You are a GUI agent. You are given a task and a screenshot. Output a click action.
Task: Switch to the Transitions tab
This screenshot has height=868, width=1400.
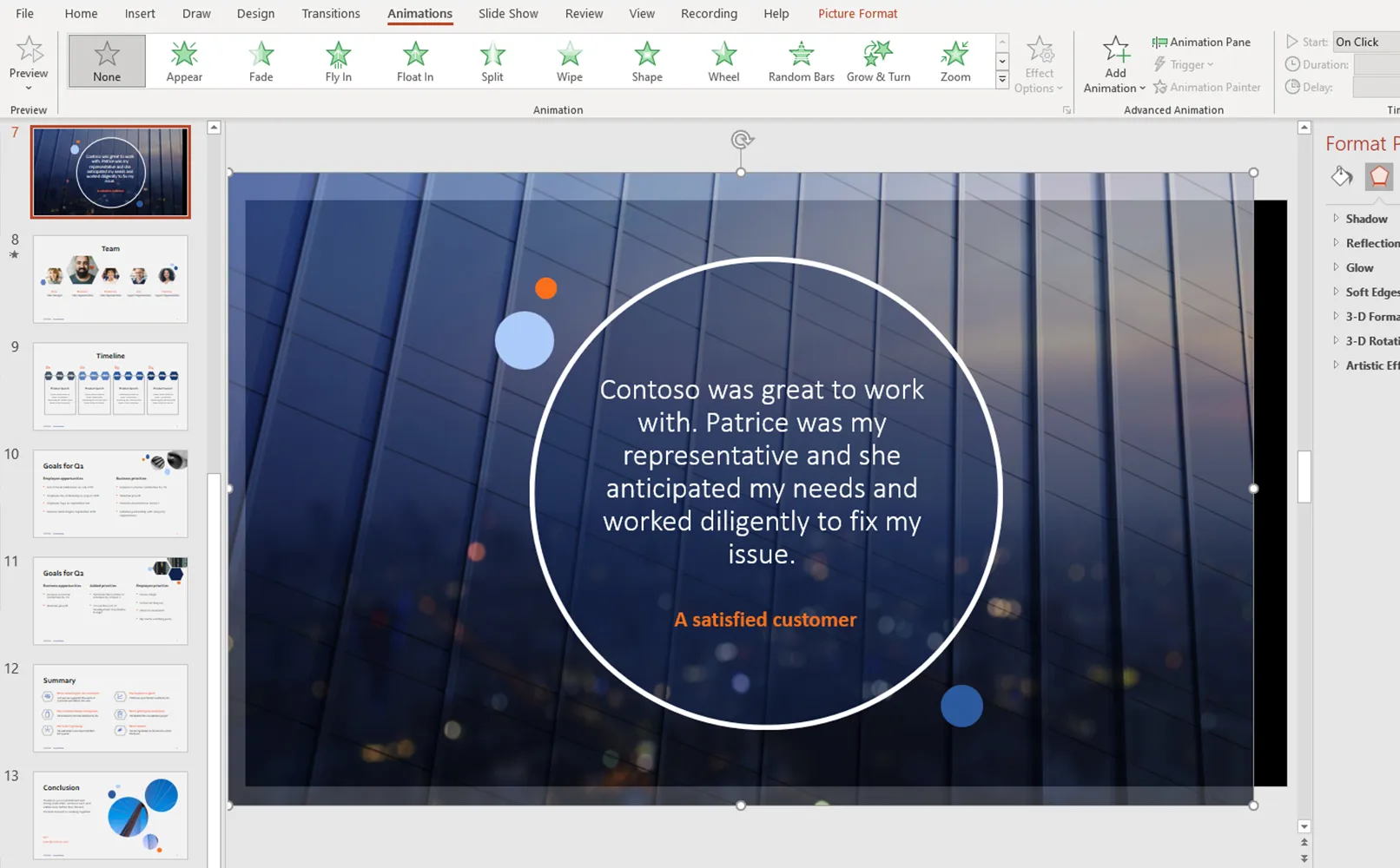331,13
